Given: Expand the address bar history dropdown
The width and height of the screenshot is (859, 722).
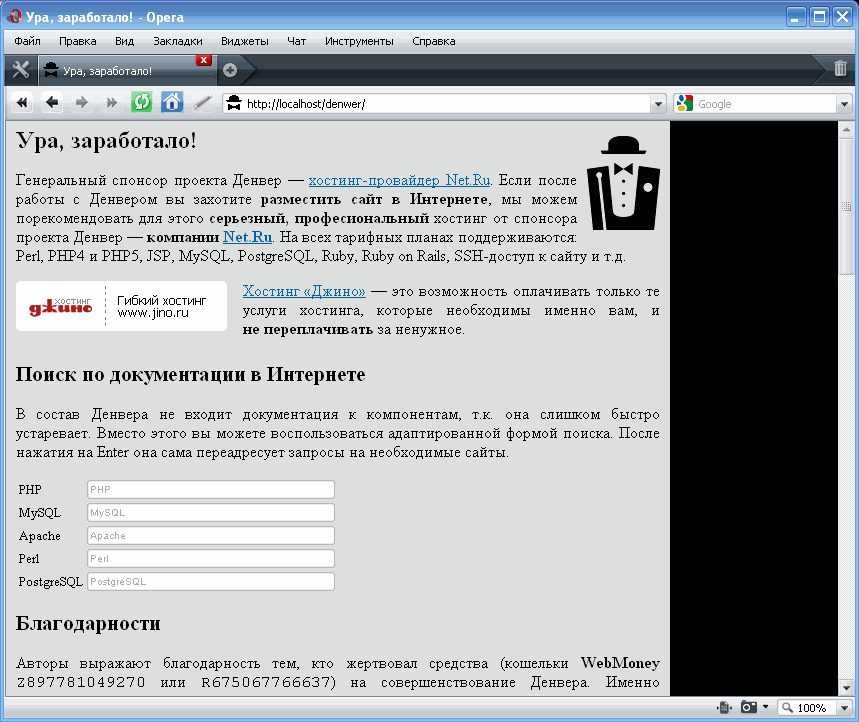Looking at the screenshot, I should click(x=658, y=104).
